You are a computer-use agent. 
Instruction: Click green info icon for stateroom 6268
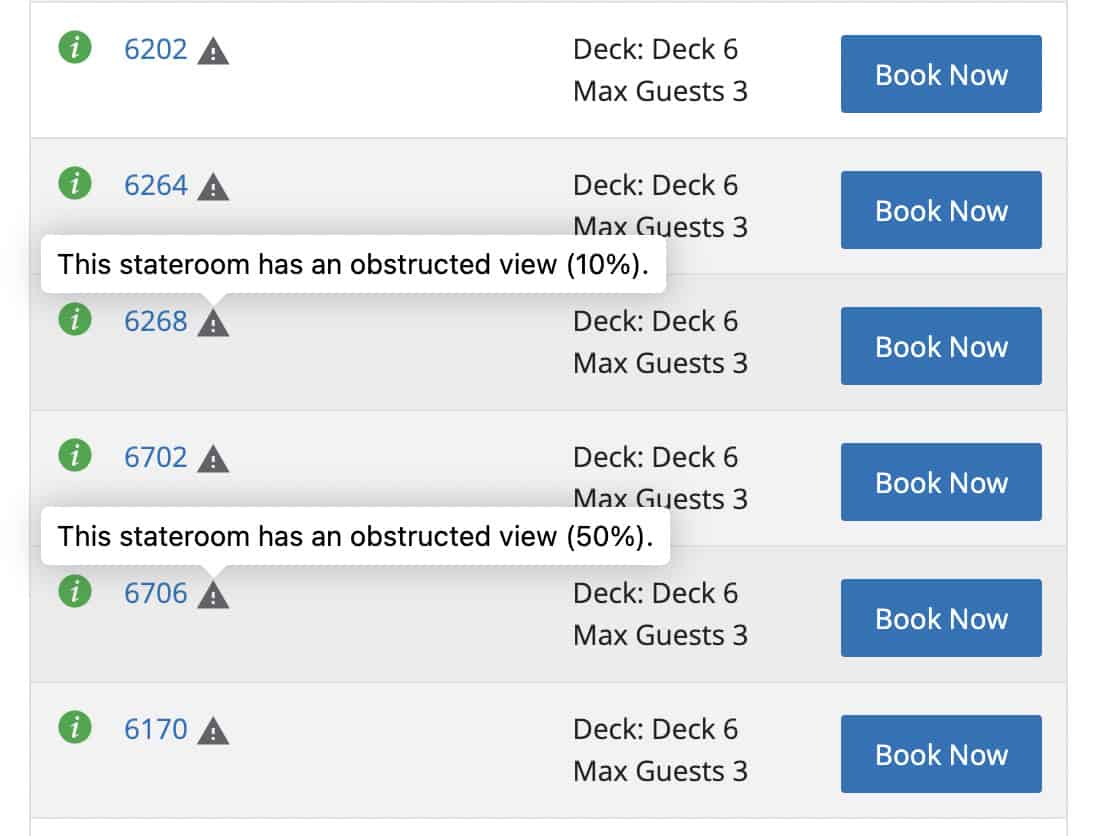[75, 320]
